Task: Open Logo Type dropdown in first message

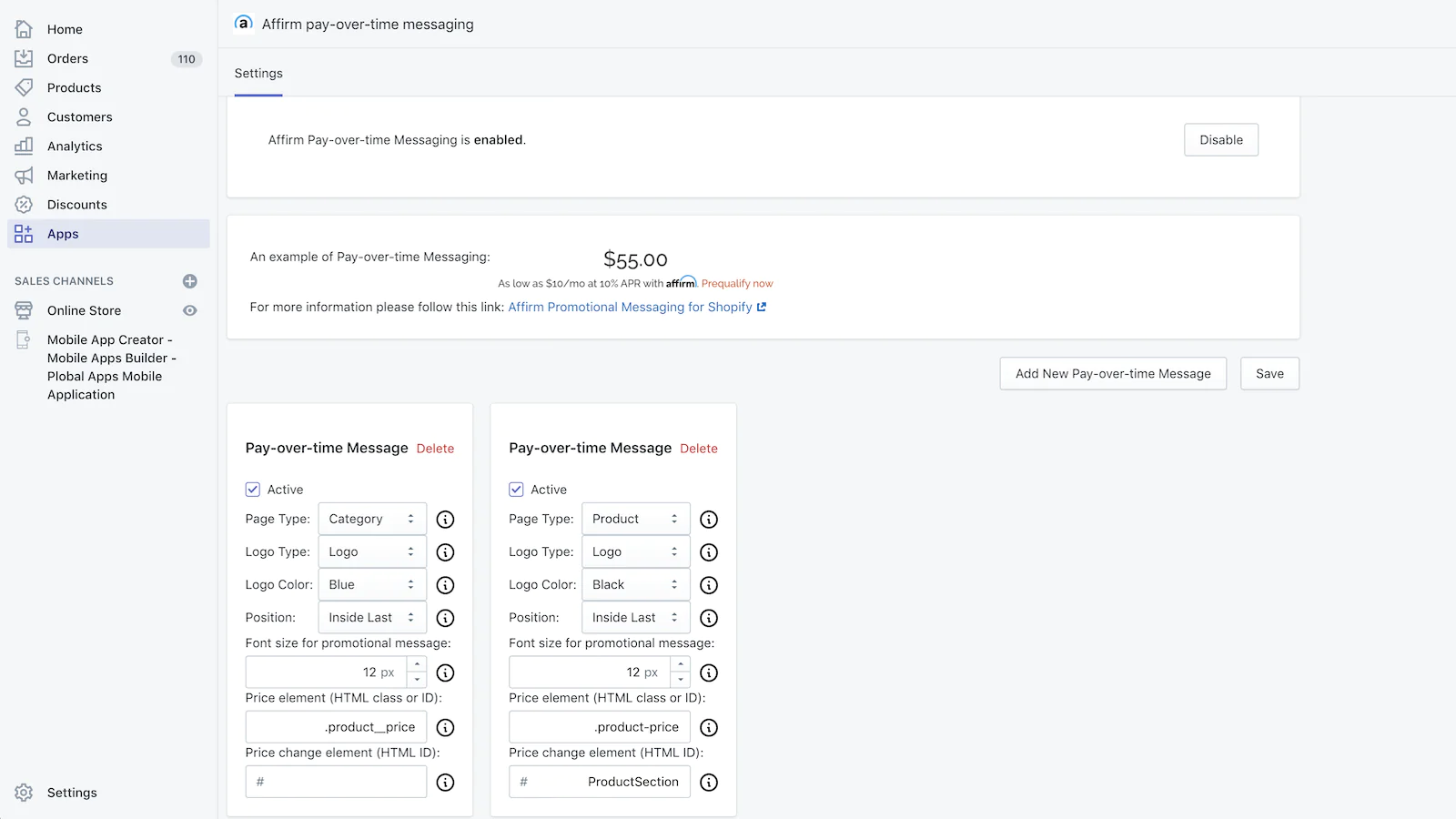Action: [x=372, y=551]
